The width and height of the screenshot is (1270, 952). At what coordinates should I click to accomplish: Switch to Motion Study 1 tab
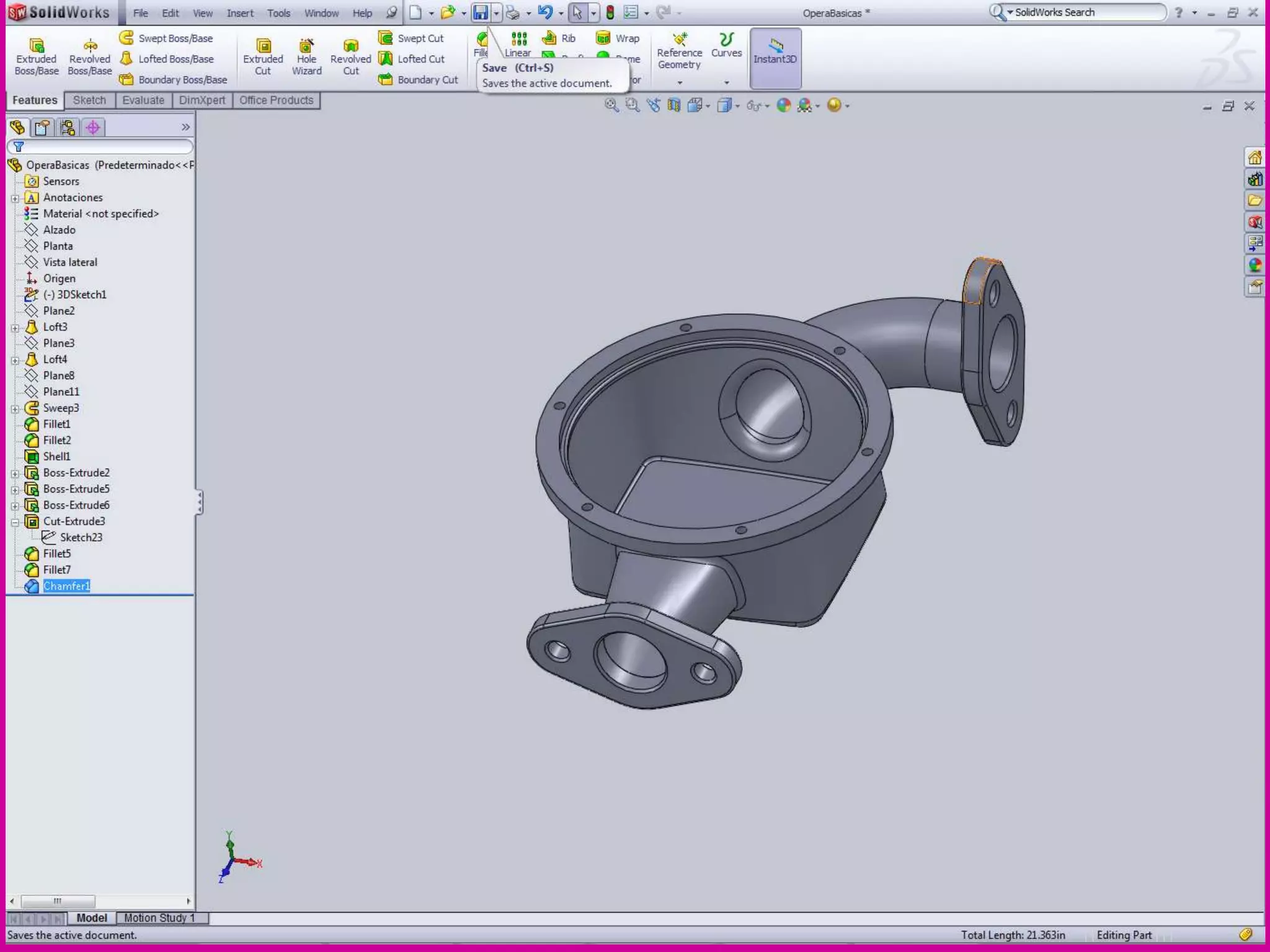click(159, 918)
